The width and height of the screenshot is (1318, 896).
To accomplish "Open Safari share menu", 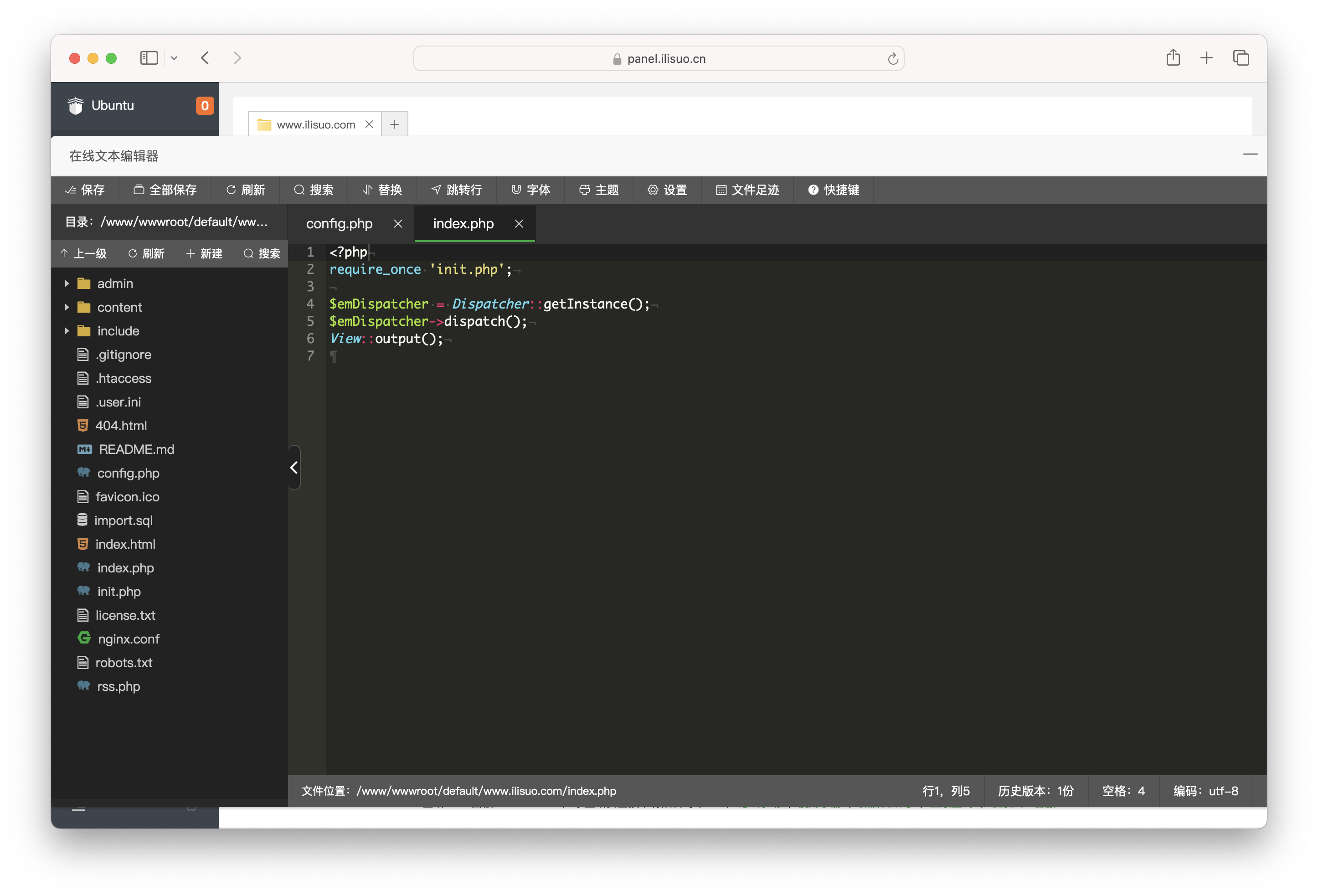I will [1173, 57].
